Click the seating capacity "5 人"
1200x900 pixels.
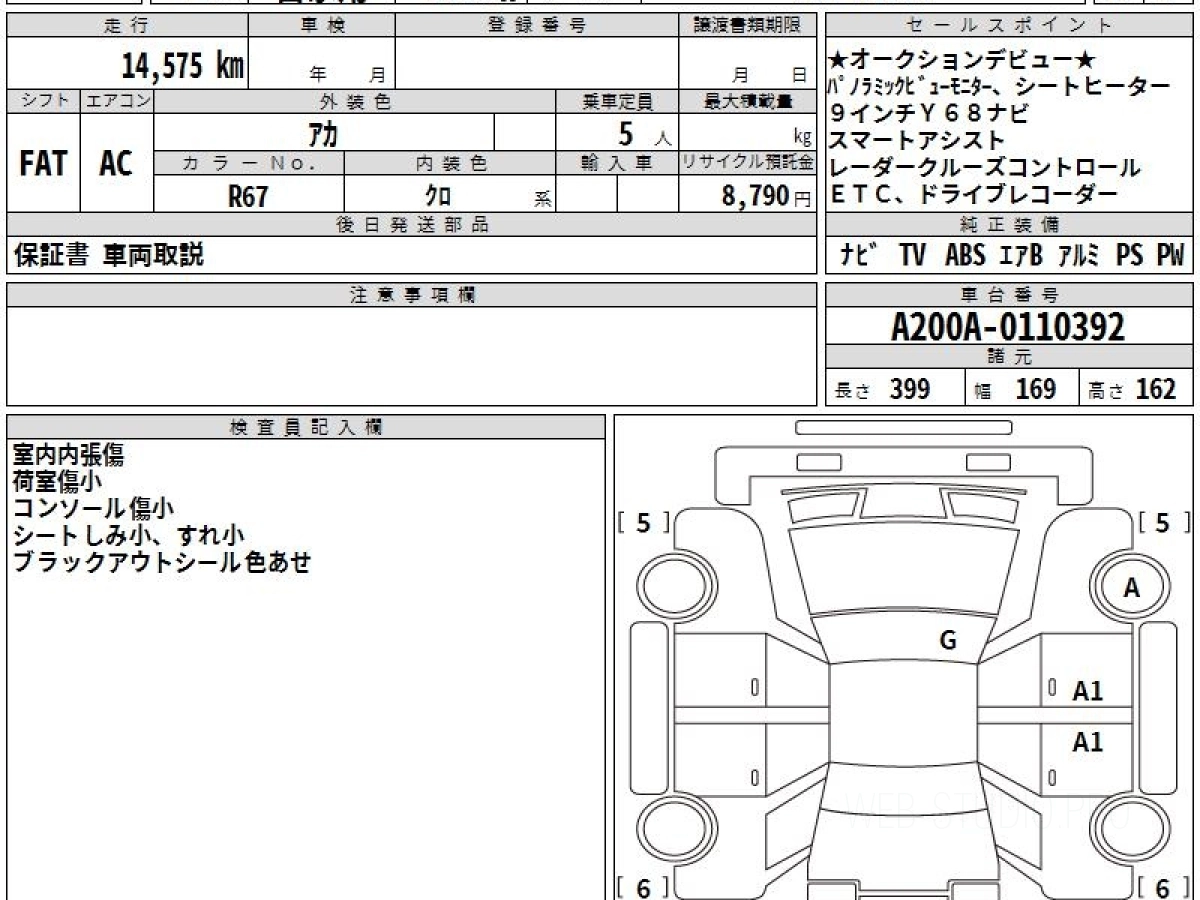click(x=646, y=134)
